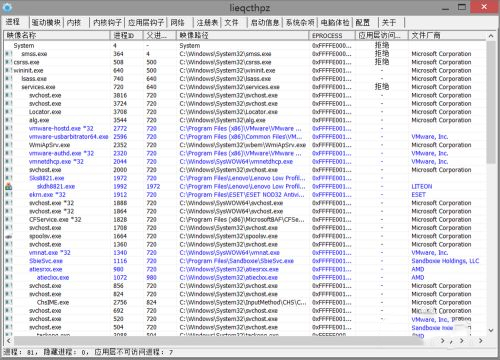Switch to the 驱动模块 tab
The image size is (500, 360).
tap(46, 22)
